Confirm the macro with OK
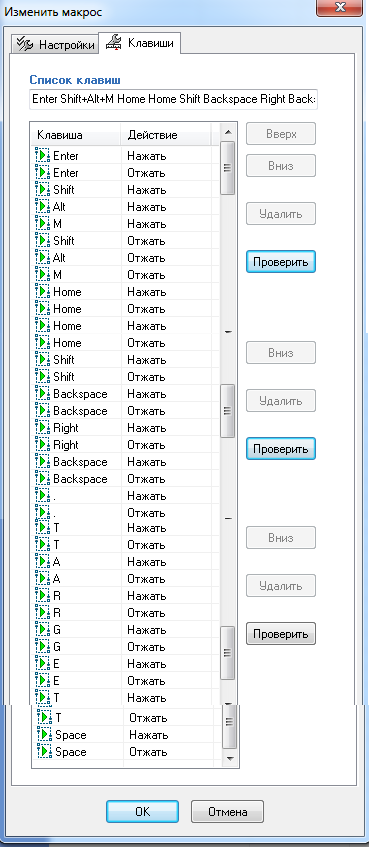The height and width of the screenshot is (850, 369). pos(143,812)
